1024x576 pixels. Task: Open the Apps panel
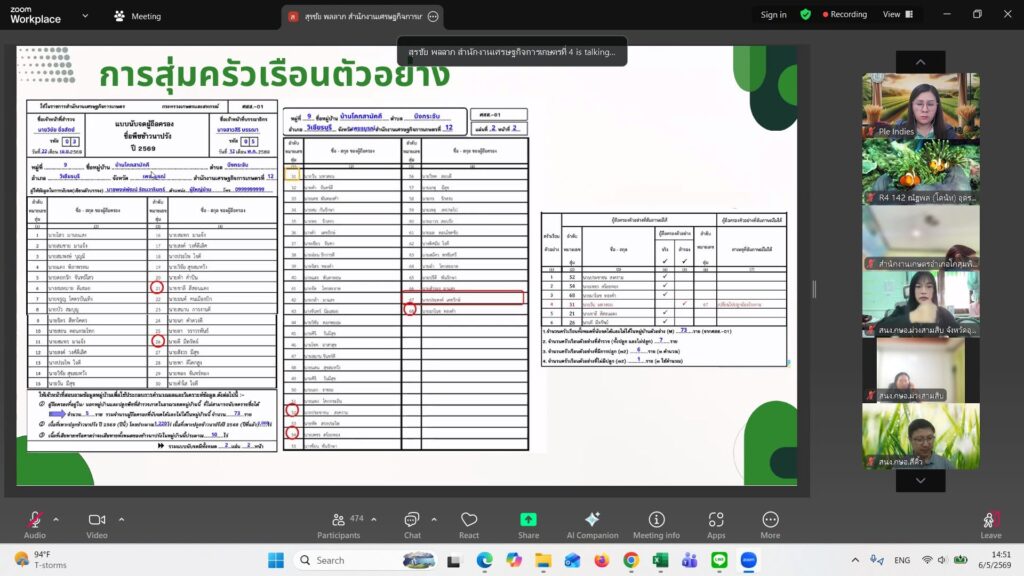pos(716,525)
